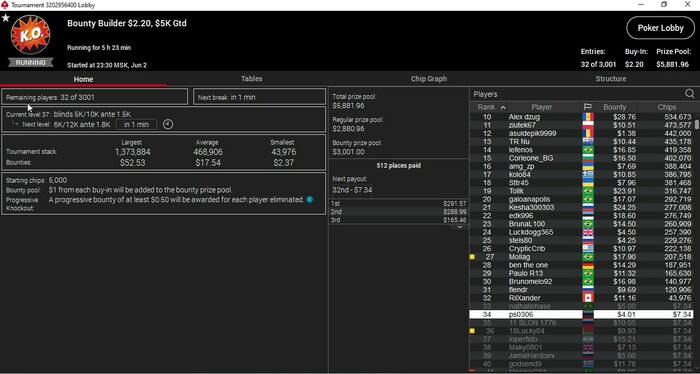Select player Paulo R13

point(581,273)
